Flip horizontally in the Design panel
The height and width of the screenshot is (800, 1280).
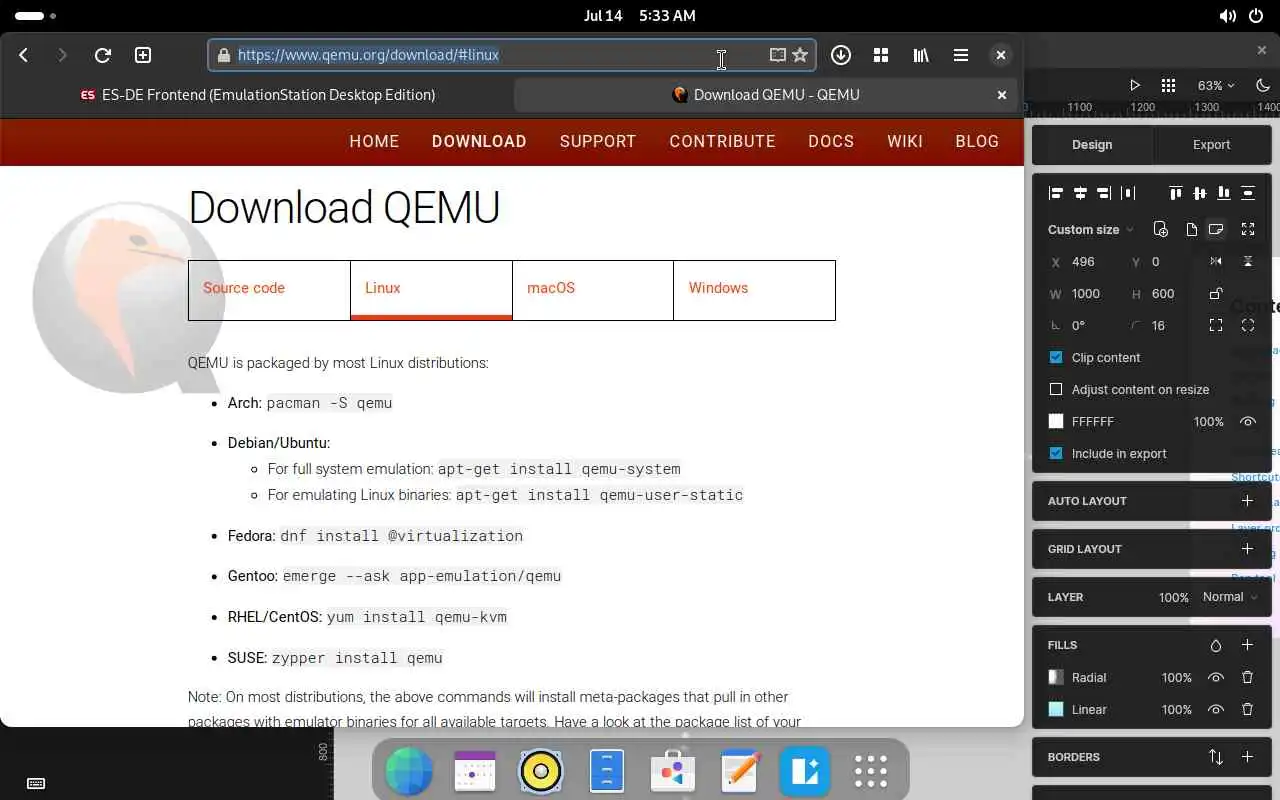[x=1216, y=261]
